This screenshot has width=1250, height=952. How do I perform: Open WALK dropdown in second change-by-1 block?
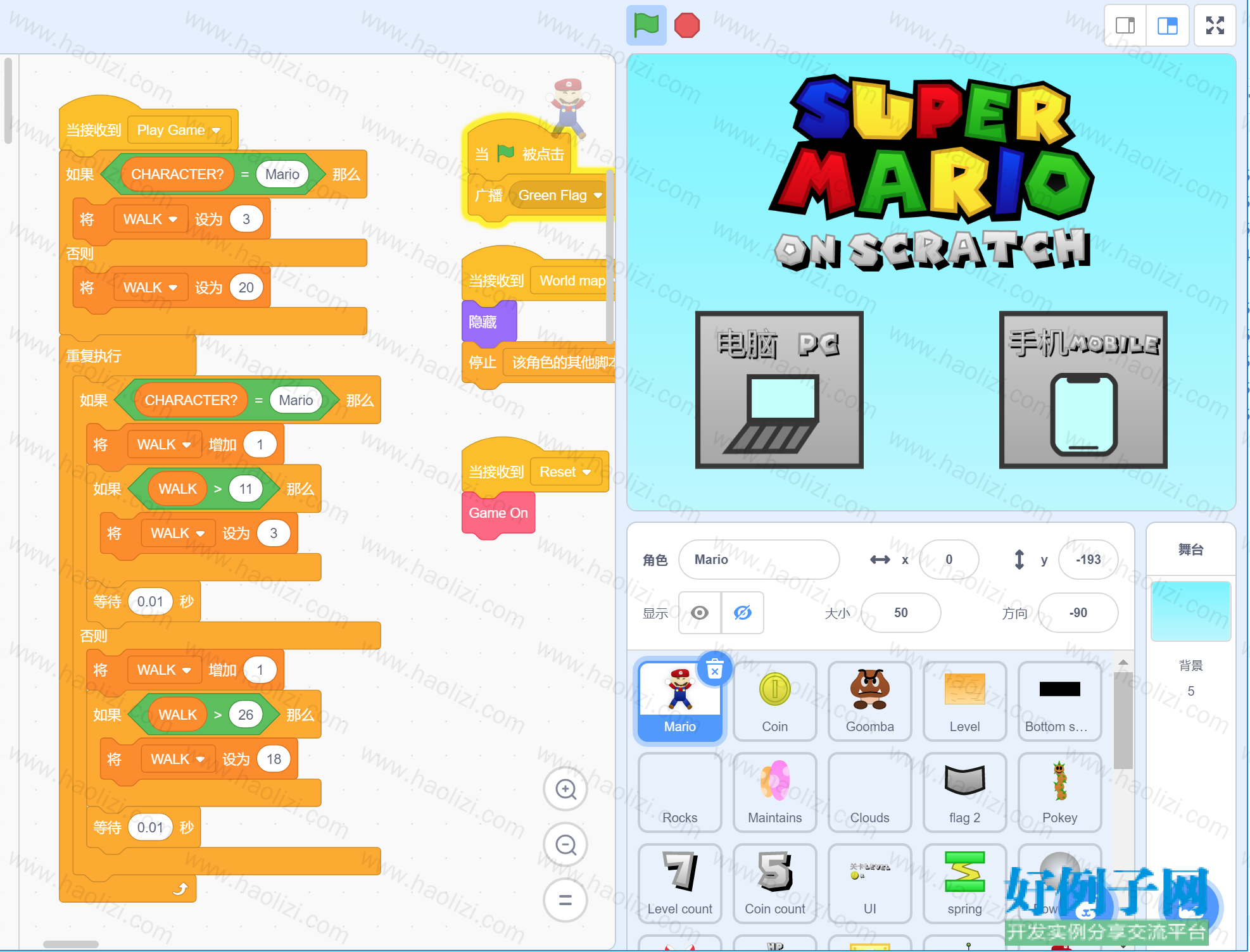[x=164, y=670]
